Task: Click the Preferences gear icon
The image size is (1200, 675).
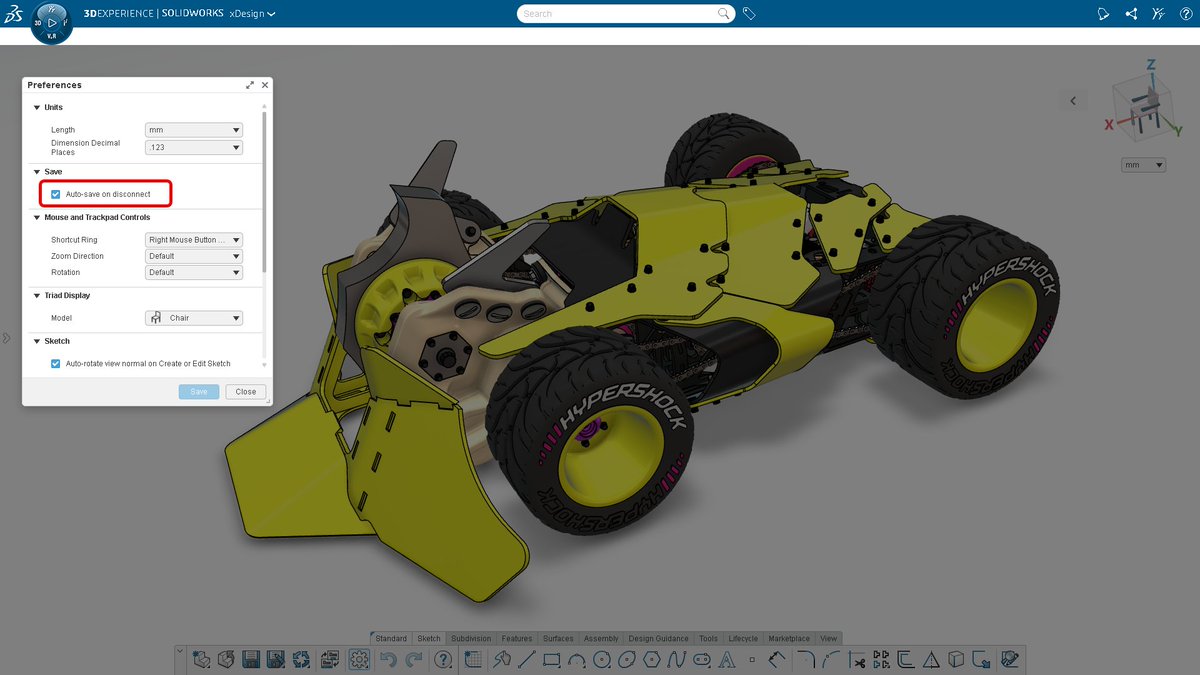Action: pyautogui.click(x=360, y=659)
